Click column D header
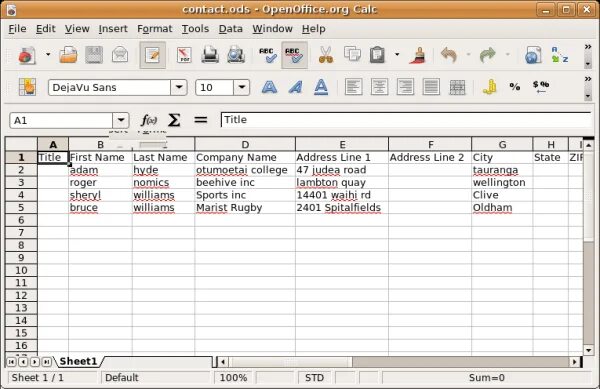Image resolution: width=600 pixels, height=389 pixels. tap(245, 145)
